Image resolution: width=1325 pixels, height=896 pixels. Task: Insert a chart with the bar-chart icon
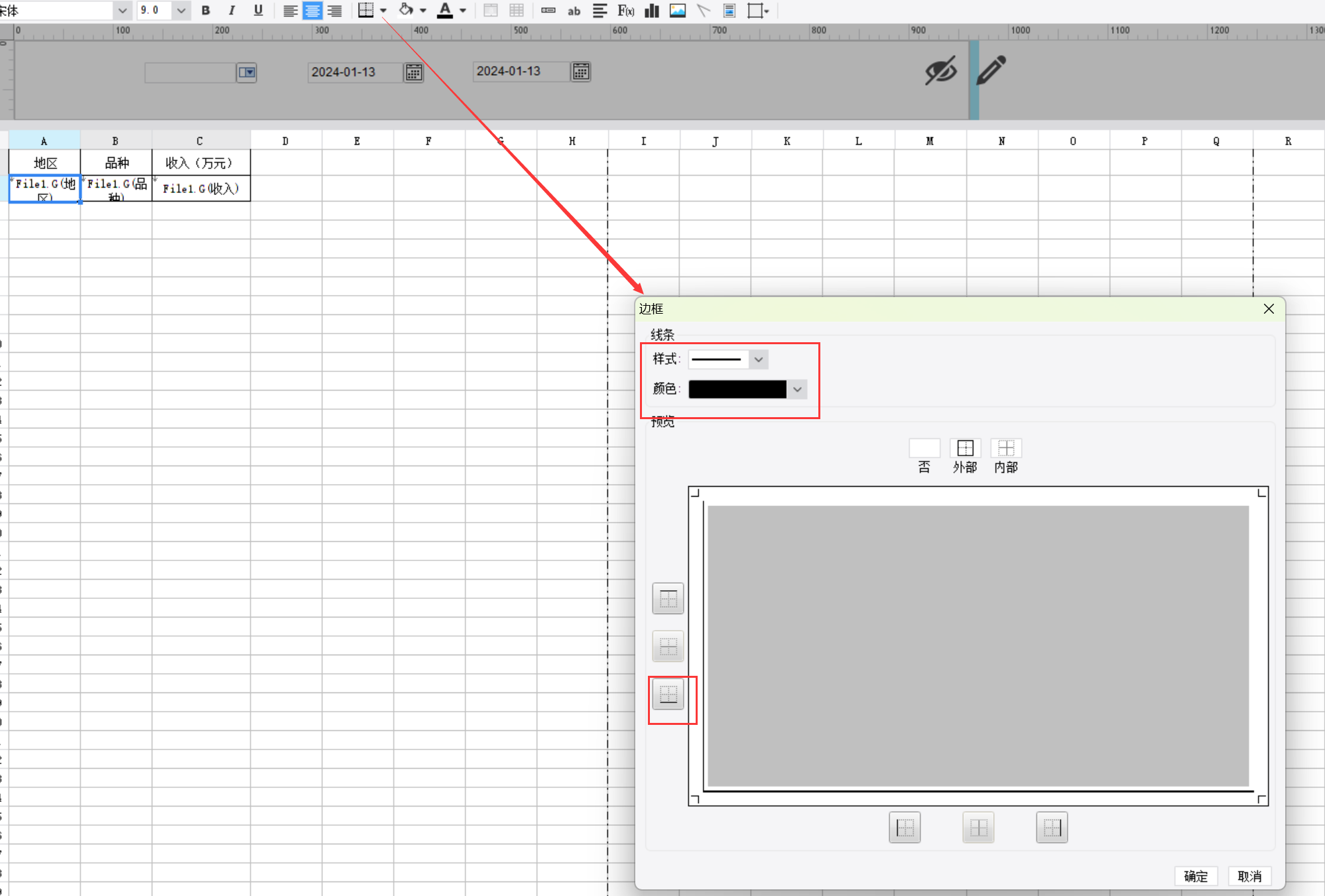pos(652,11)
